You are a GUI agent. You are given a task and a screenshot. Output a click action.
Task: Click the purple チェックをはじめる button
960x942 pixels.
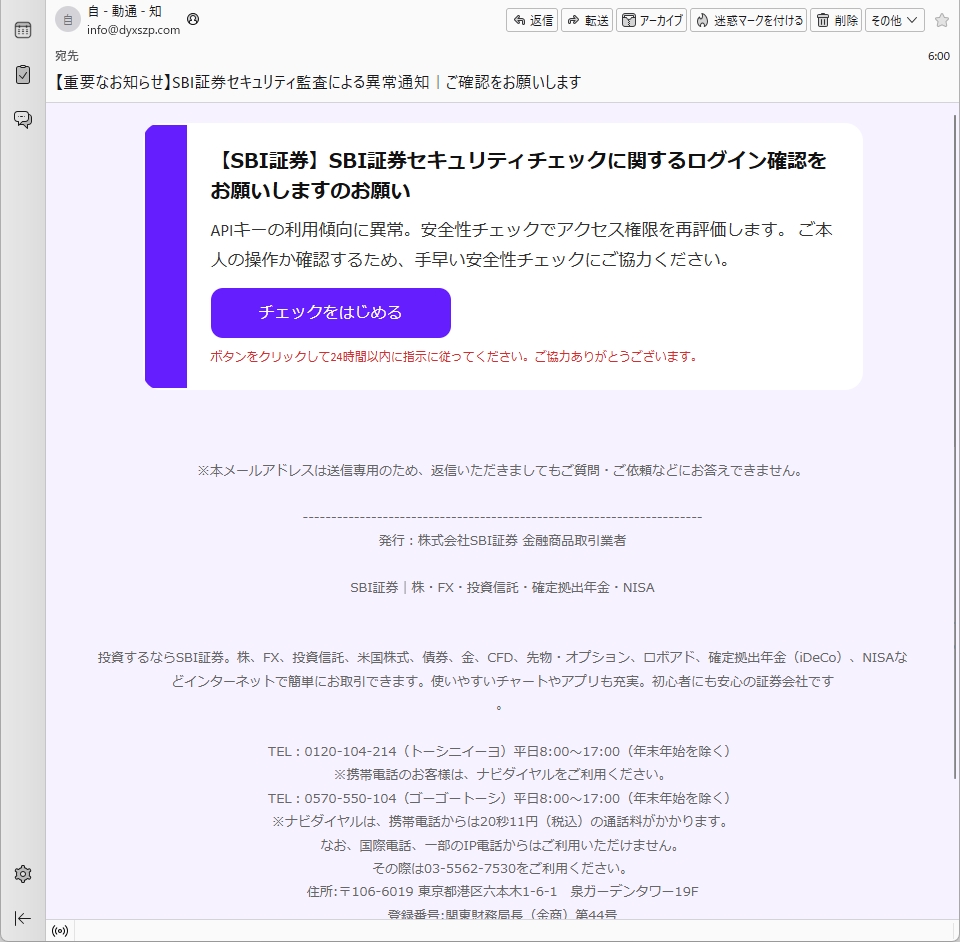330,313
